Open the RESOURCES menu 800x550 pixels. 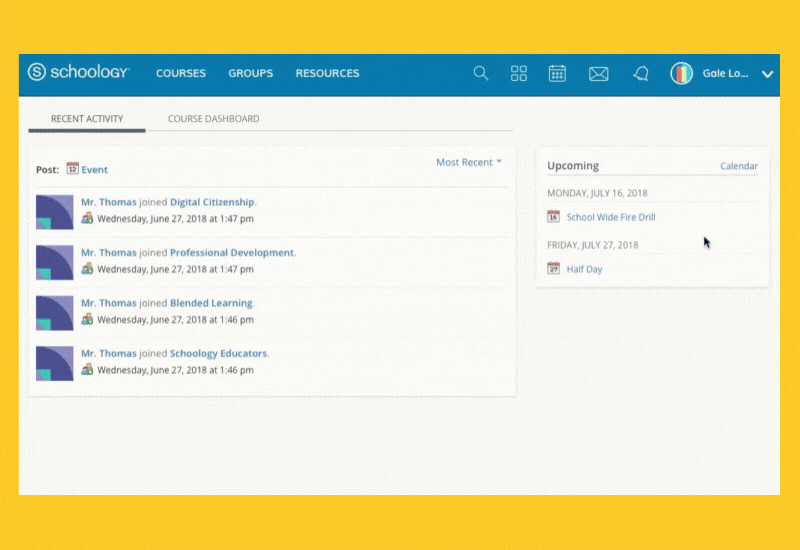click(x=327, y=73)
